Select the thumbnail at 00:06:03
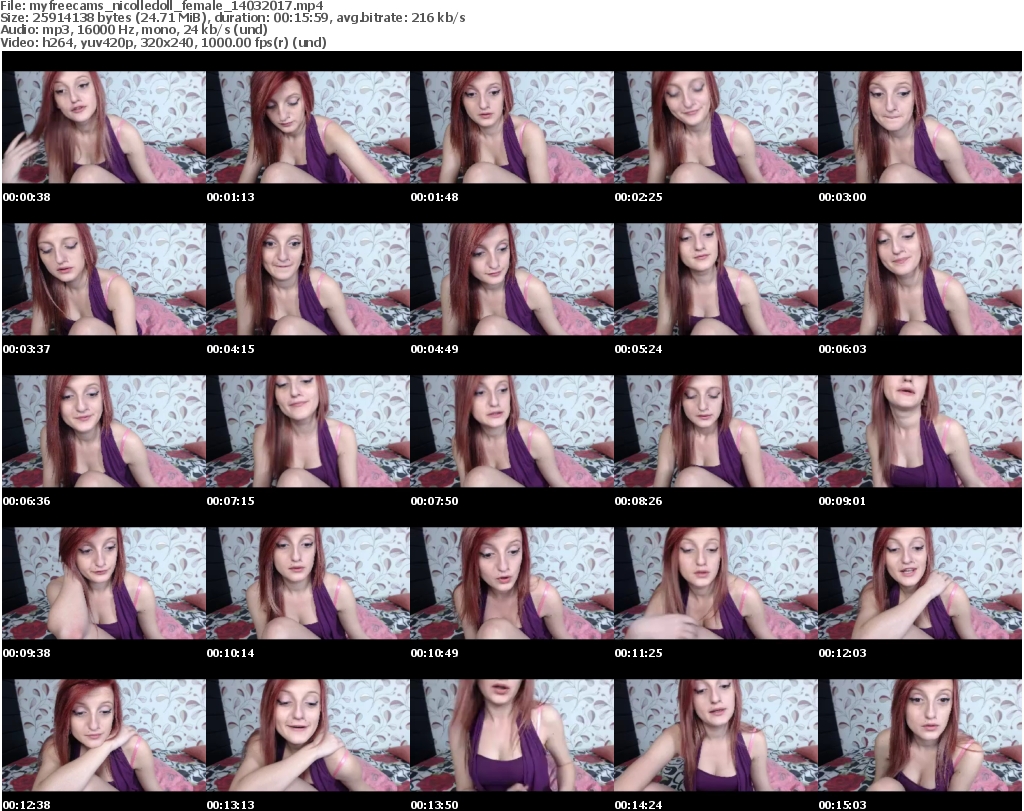The height and width of the screenshot is (811, 1024). click(920, 279)
